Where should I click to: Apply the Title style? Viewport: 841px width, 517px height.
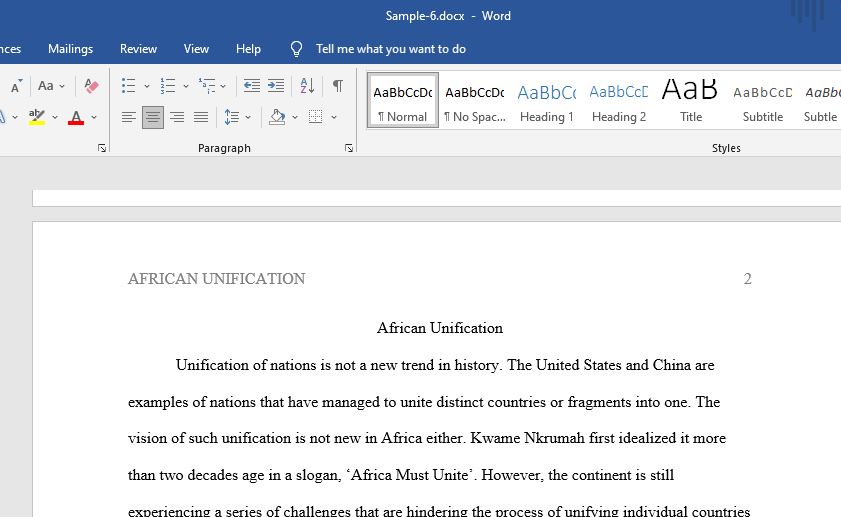(x=690, y=100)
